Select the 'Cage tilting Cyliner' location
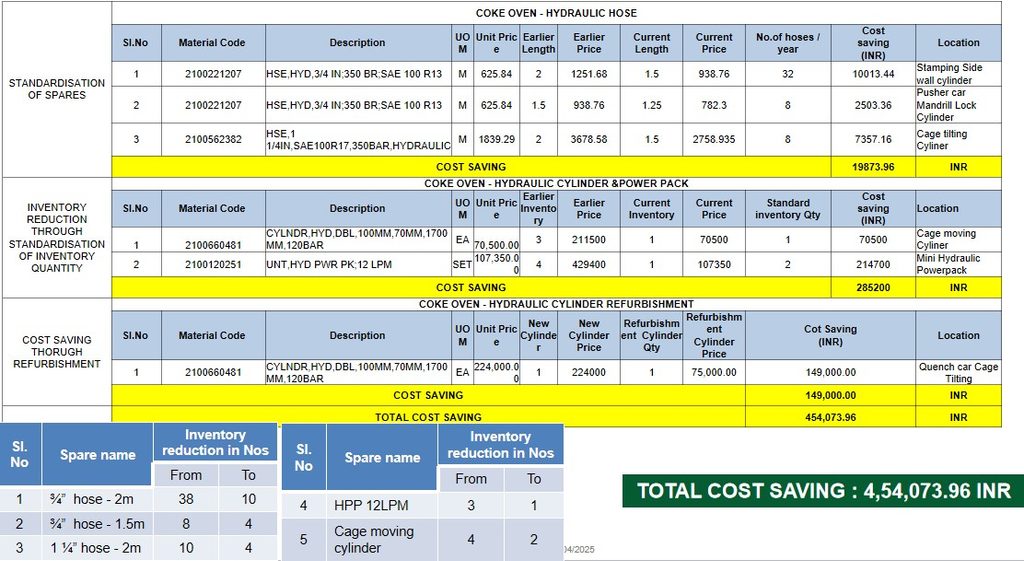The height and width of the screenshot is (561, 1024). 942,140
